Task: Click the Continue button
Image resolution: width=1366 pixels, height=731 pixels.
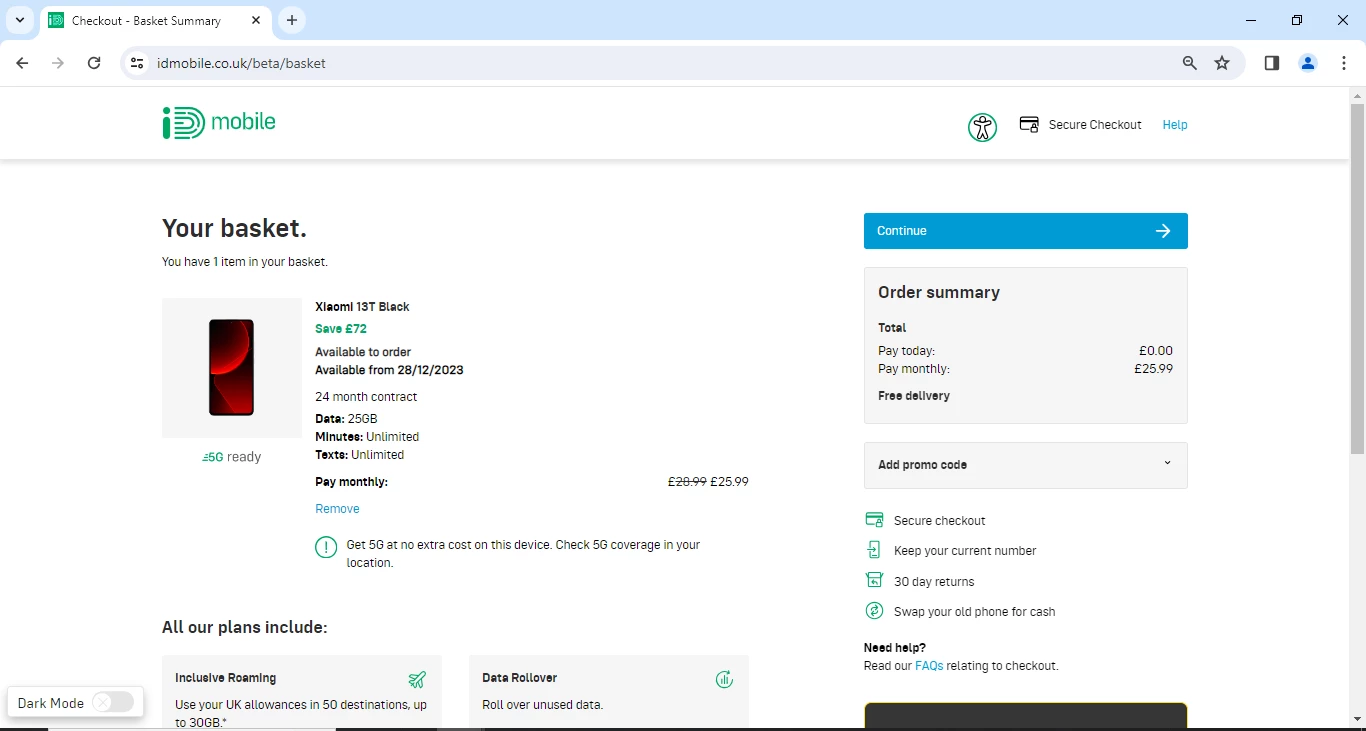Action: [1026, 231]
